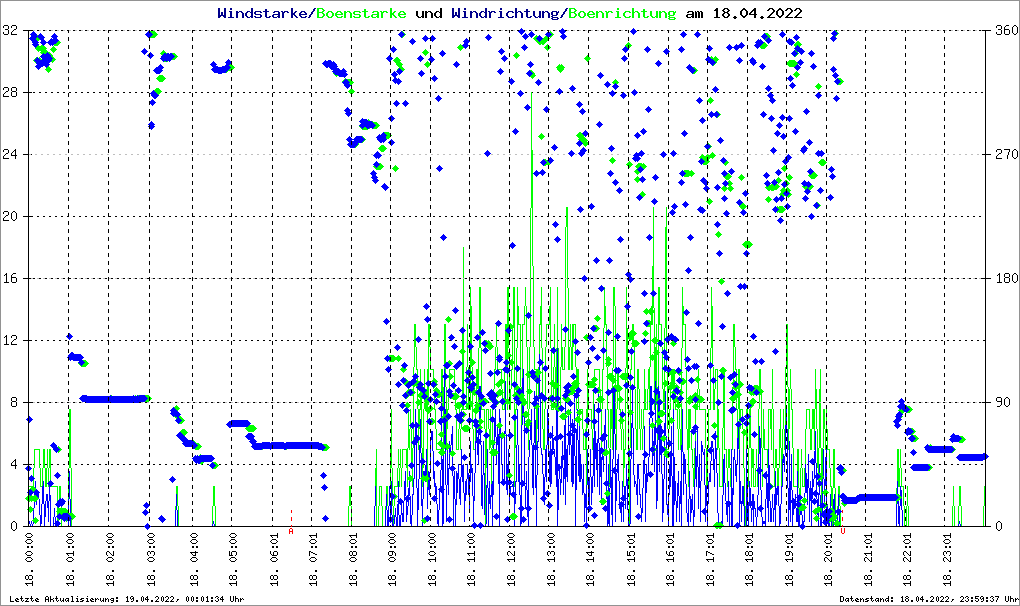Image resolution: width=1020 pixels, height=606 pixels.
Task: Select the "Windstarke" title word
Action: tap(264, 14)
